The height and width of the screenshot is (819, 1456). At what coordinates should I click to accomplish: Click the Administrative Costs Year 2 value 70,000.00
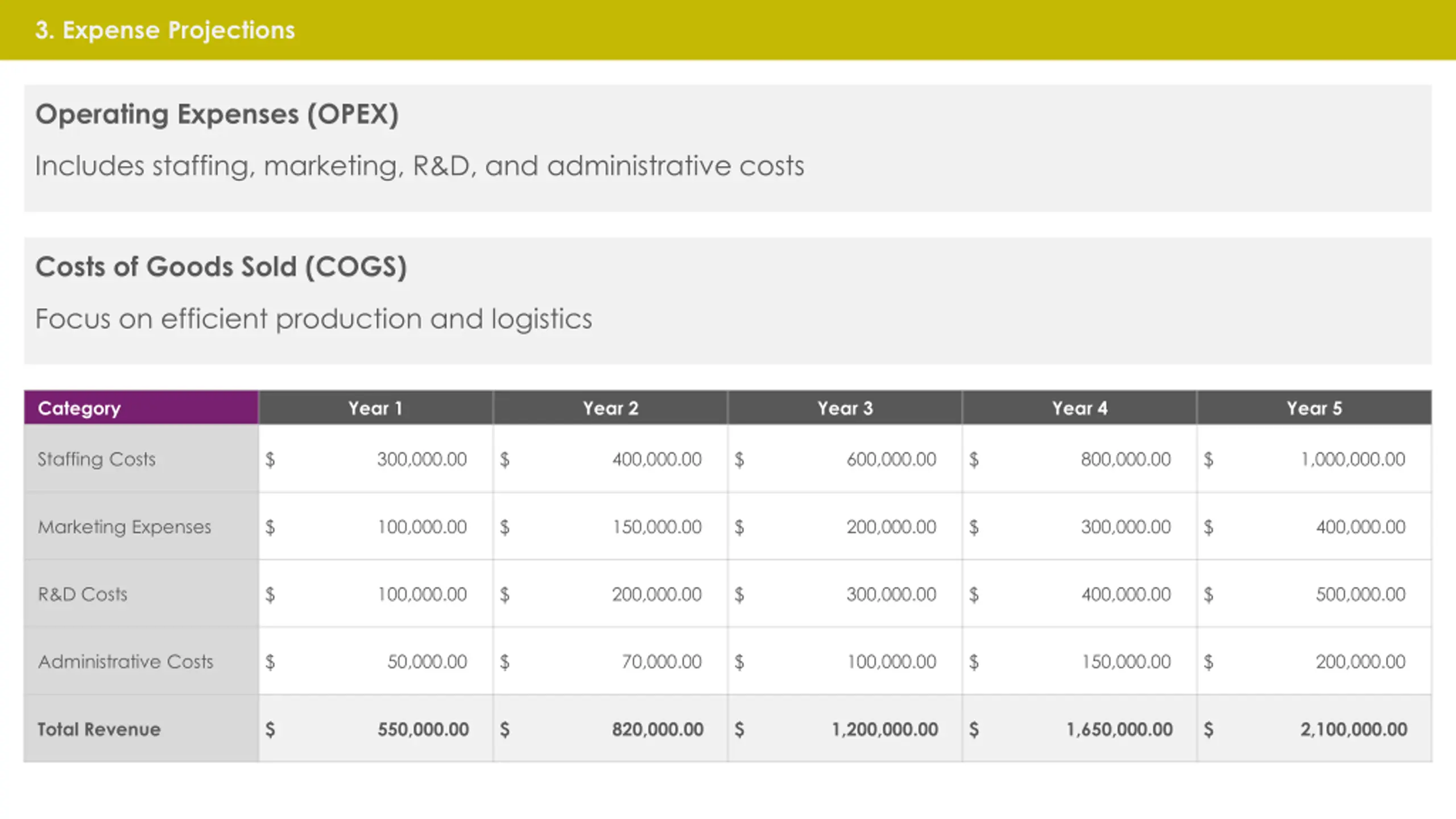pyautogui.click(x=661, y=661)
